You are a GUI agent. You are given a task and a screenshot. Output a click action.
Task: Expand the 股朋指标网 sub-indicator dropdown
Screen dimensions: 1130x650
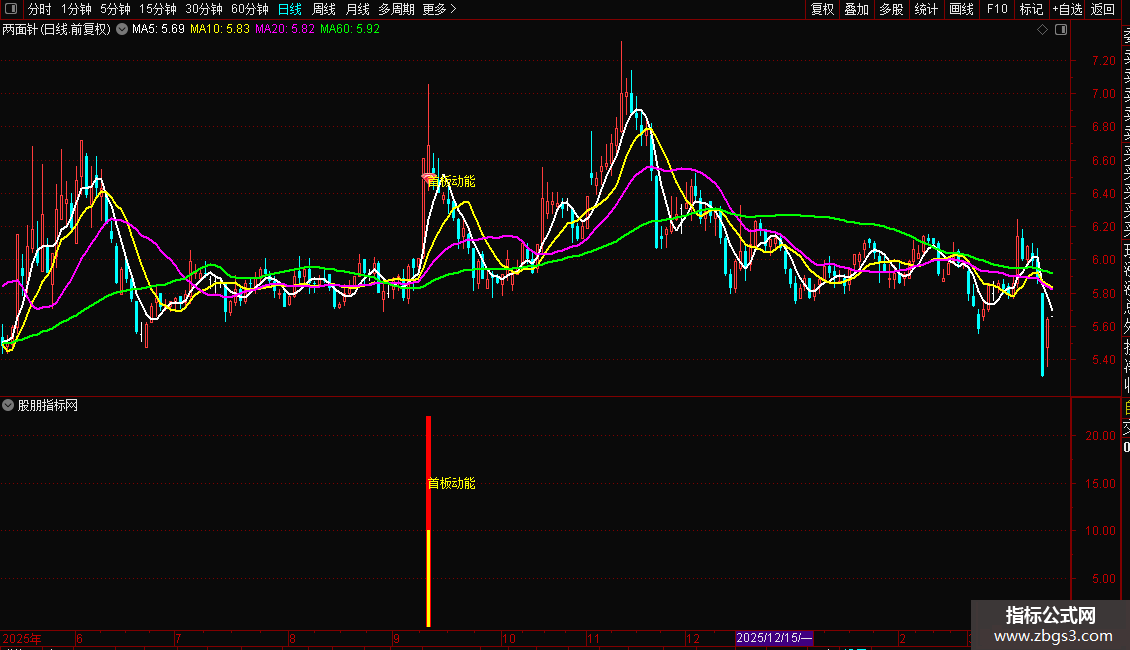click(9, 405)
